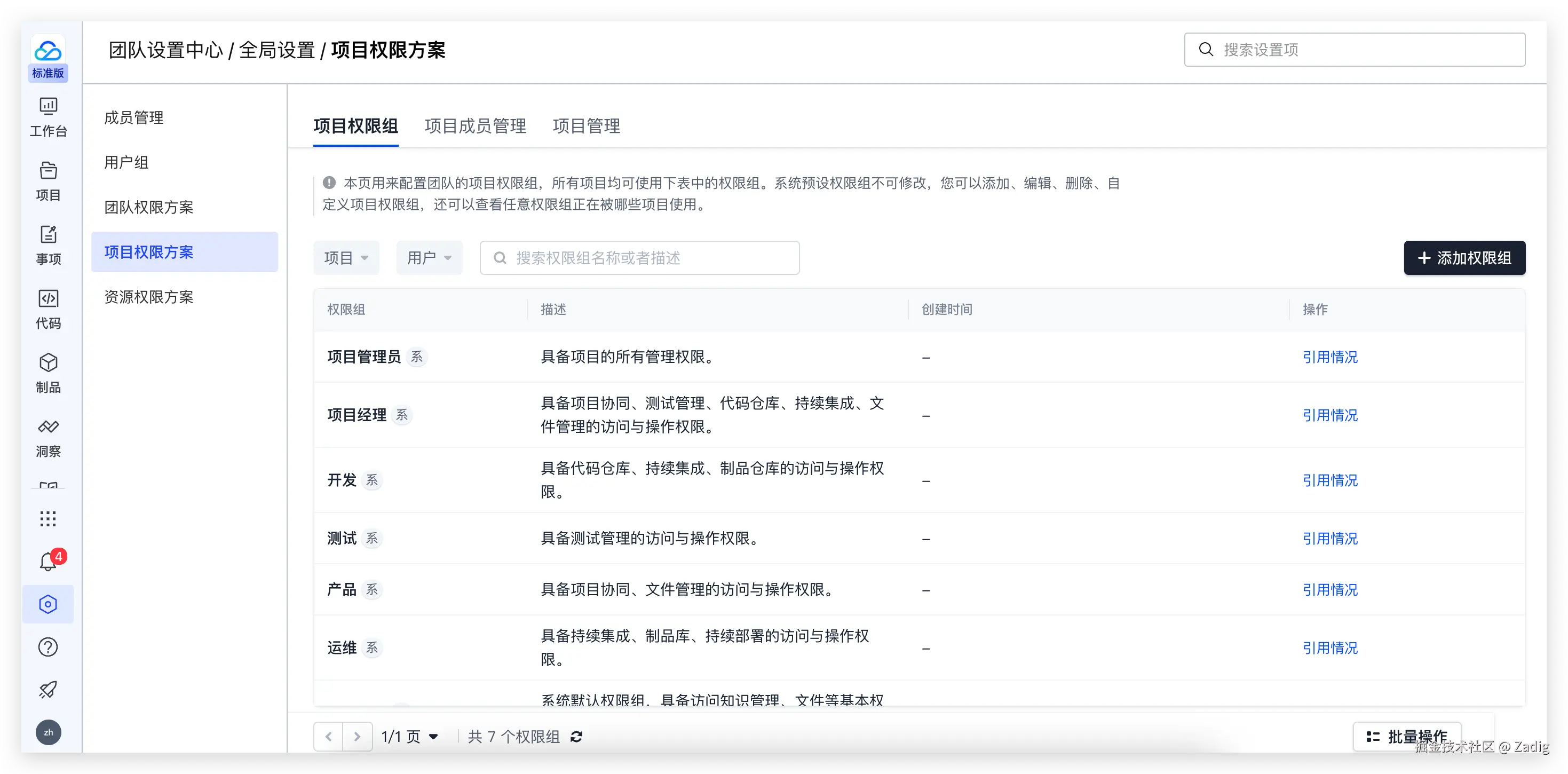Click the info icon before the notice text
Screen dimensions: 1568x774
click(x=329, y=183)
